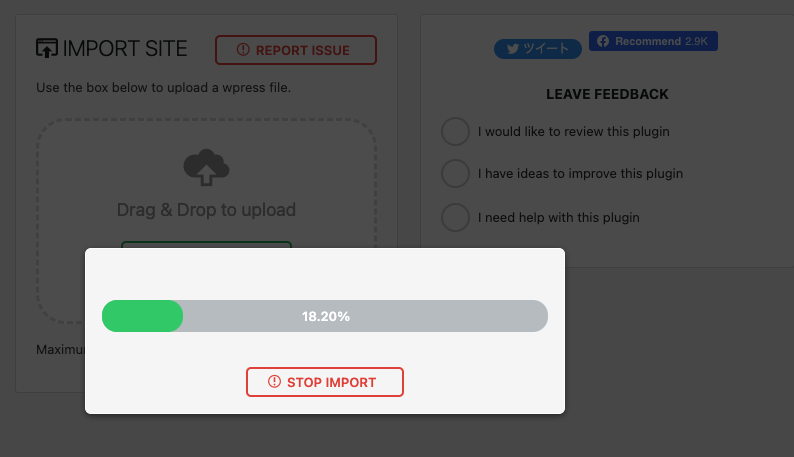
Task: Click the Facebook Recommend 2.9K button
Action: 653,41
